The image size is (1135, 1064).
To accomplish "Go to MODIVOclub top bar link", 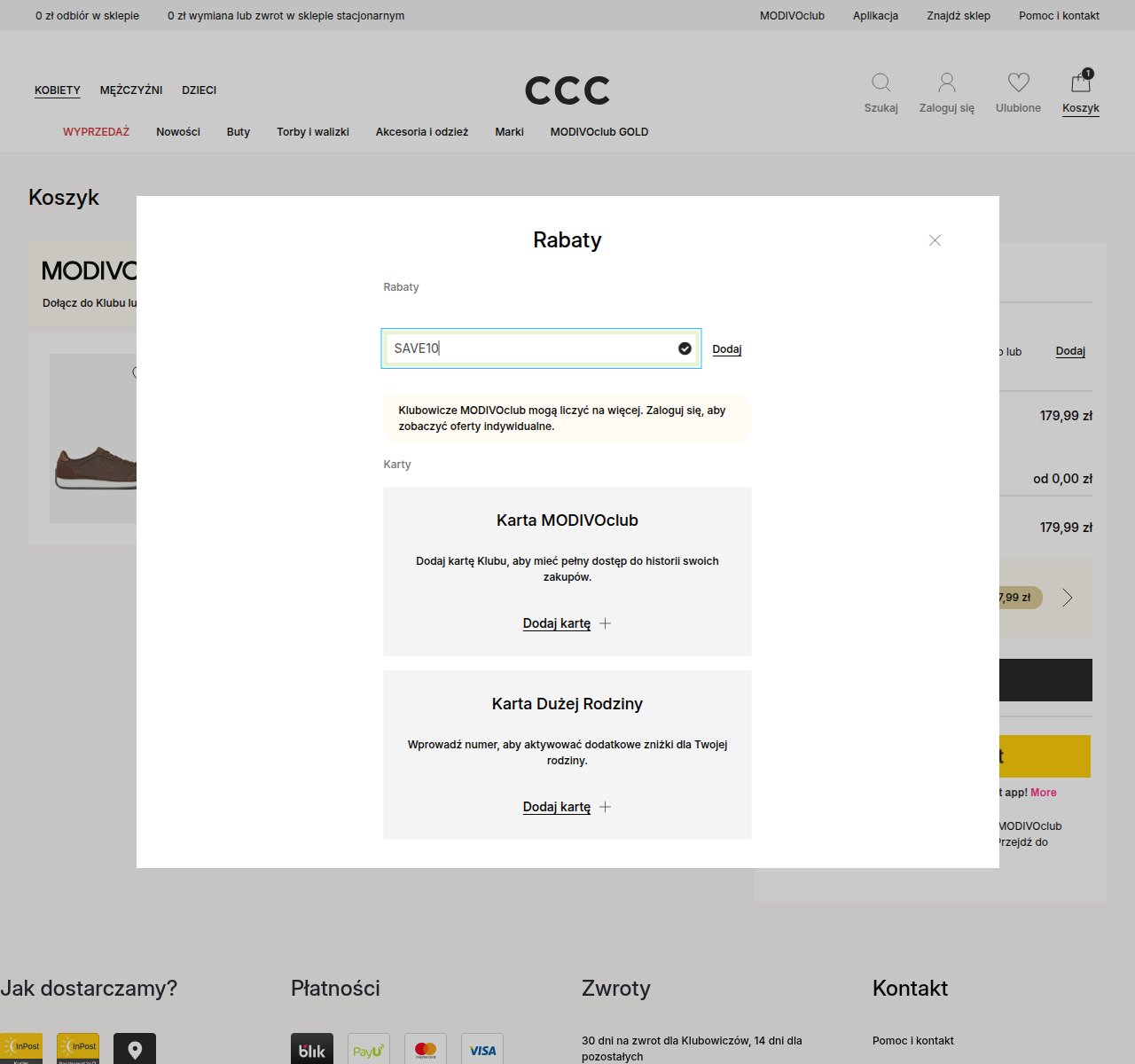I will [x=792, y=16].
